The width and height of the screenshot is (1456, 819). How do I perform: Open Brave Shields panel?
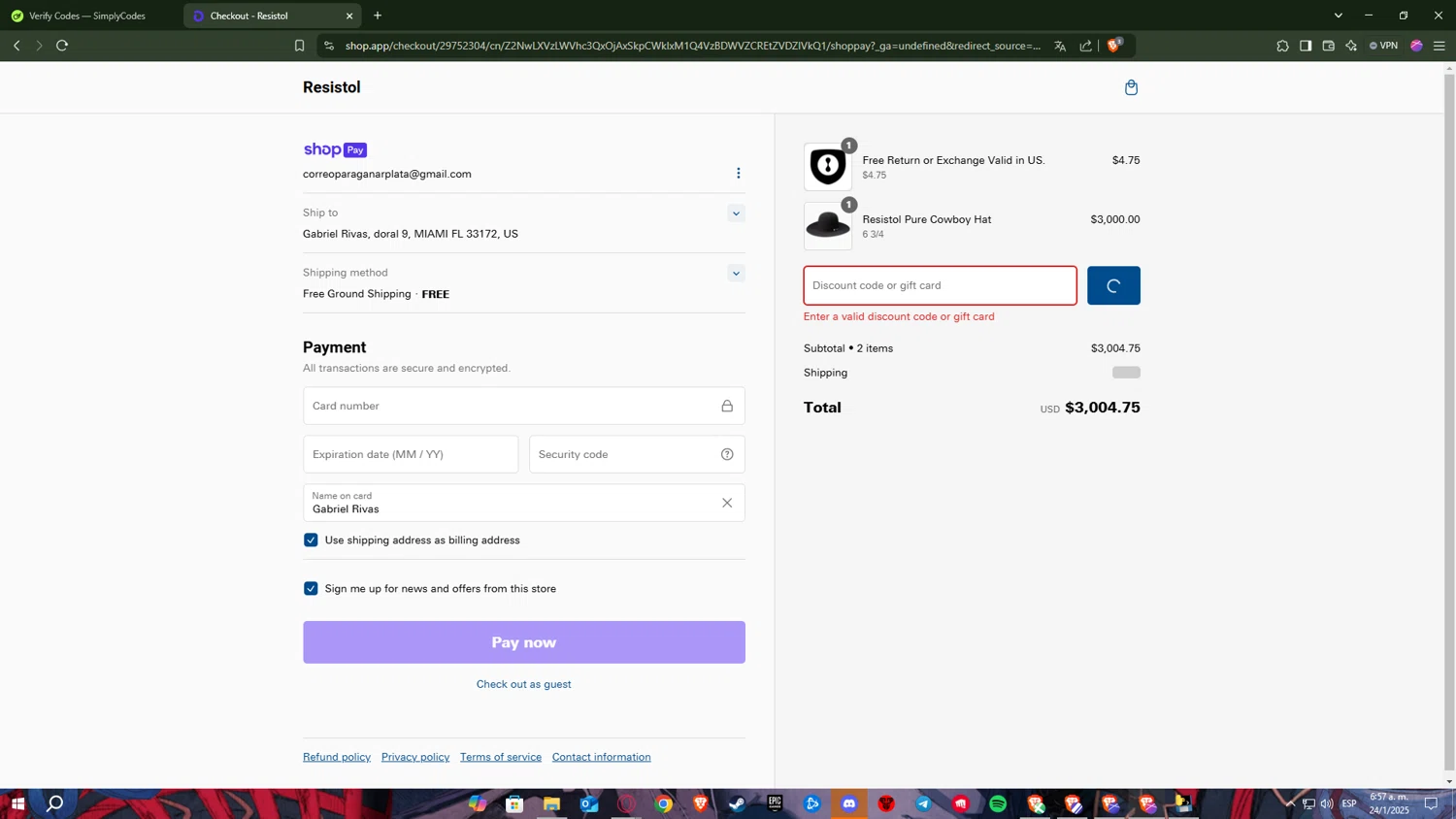pos(1114,45)
